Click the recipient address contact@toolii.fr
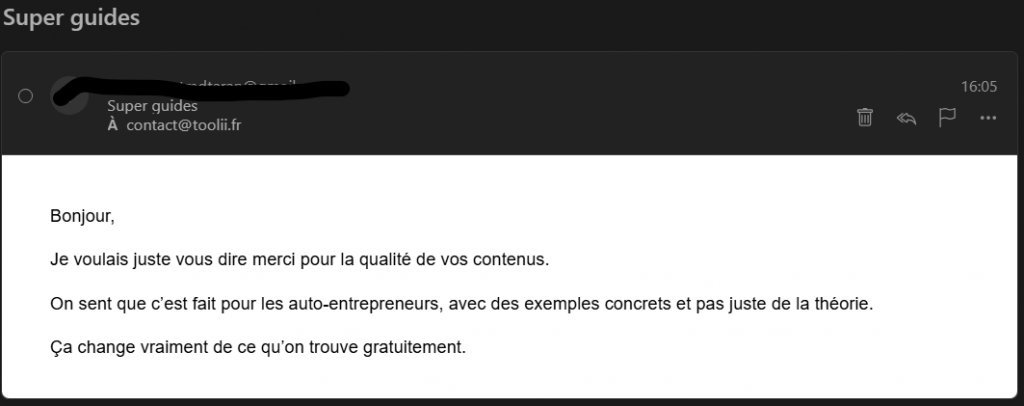This screenshot has height=406, width=1024. point(184,126)
